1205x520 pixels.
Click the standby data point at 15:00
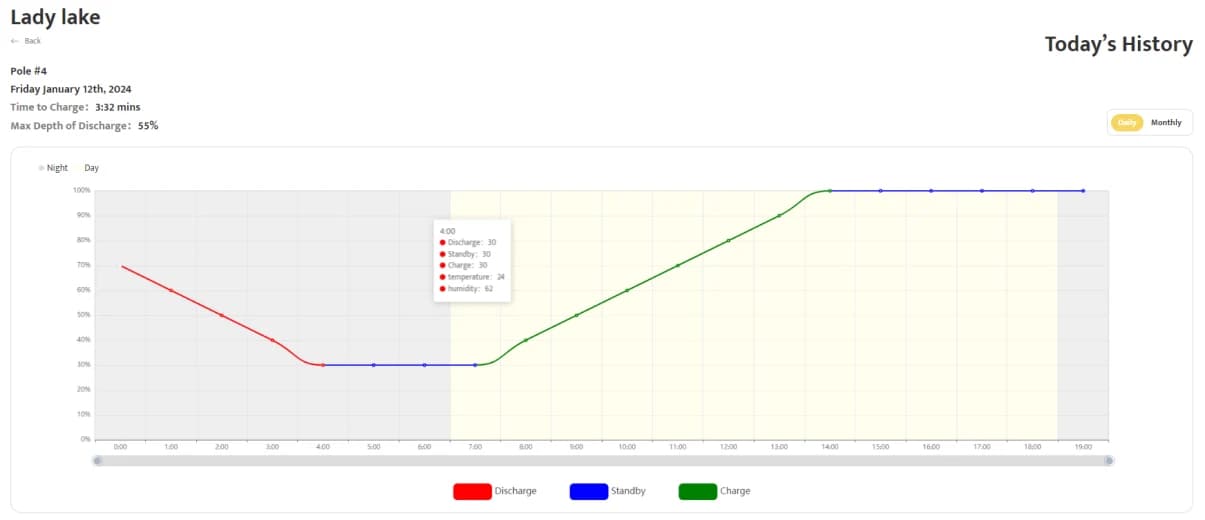pyautogui.click(x=880, y=191)
